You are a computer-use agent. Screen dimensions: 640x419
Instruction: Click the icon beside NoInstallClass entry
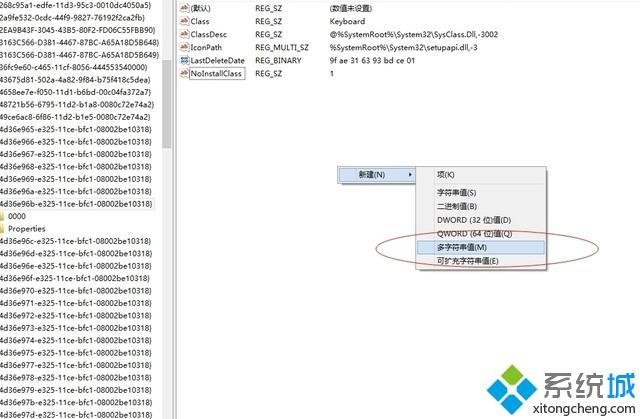pyautogui.click(x=184, y=73)
